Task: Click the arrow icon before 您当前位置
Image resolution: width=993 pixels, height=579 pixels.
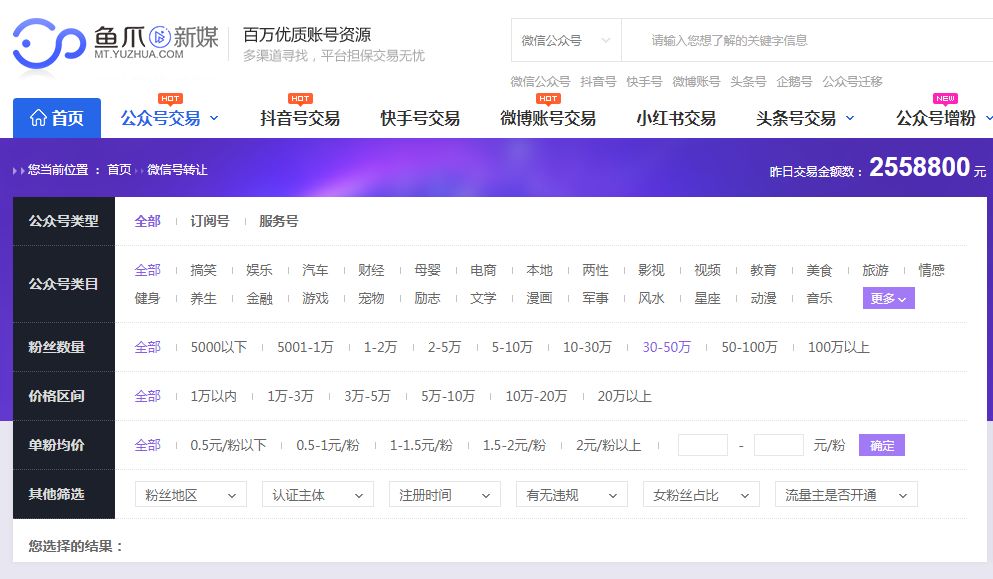Action: click(19, 170)
